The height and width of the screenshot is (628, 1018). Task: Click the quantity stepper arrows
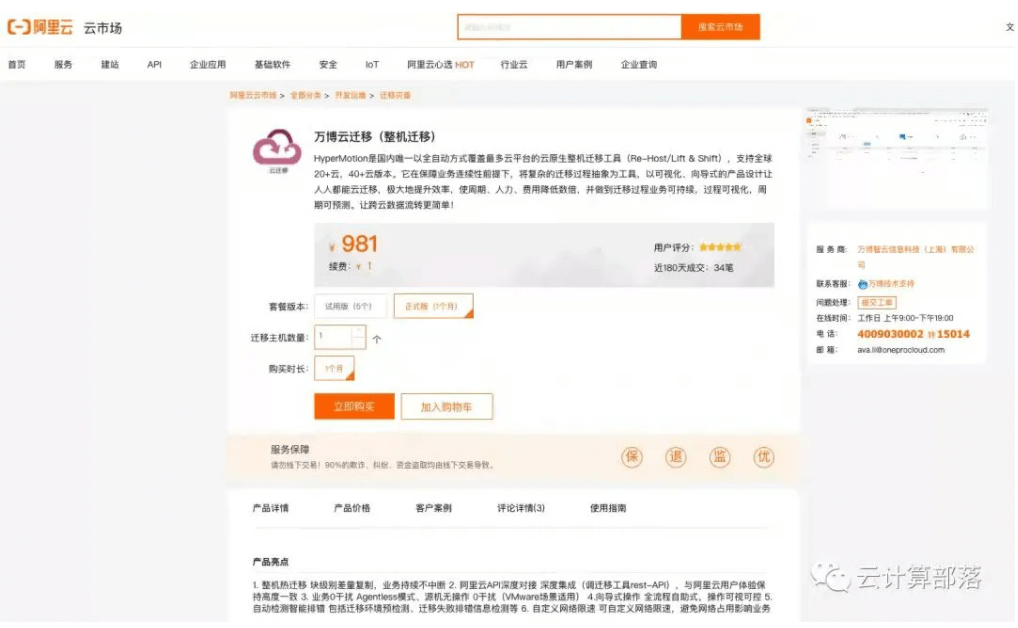[x=359, y=336]
